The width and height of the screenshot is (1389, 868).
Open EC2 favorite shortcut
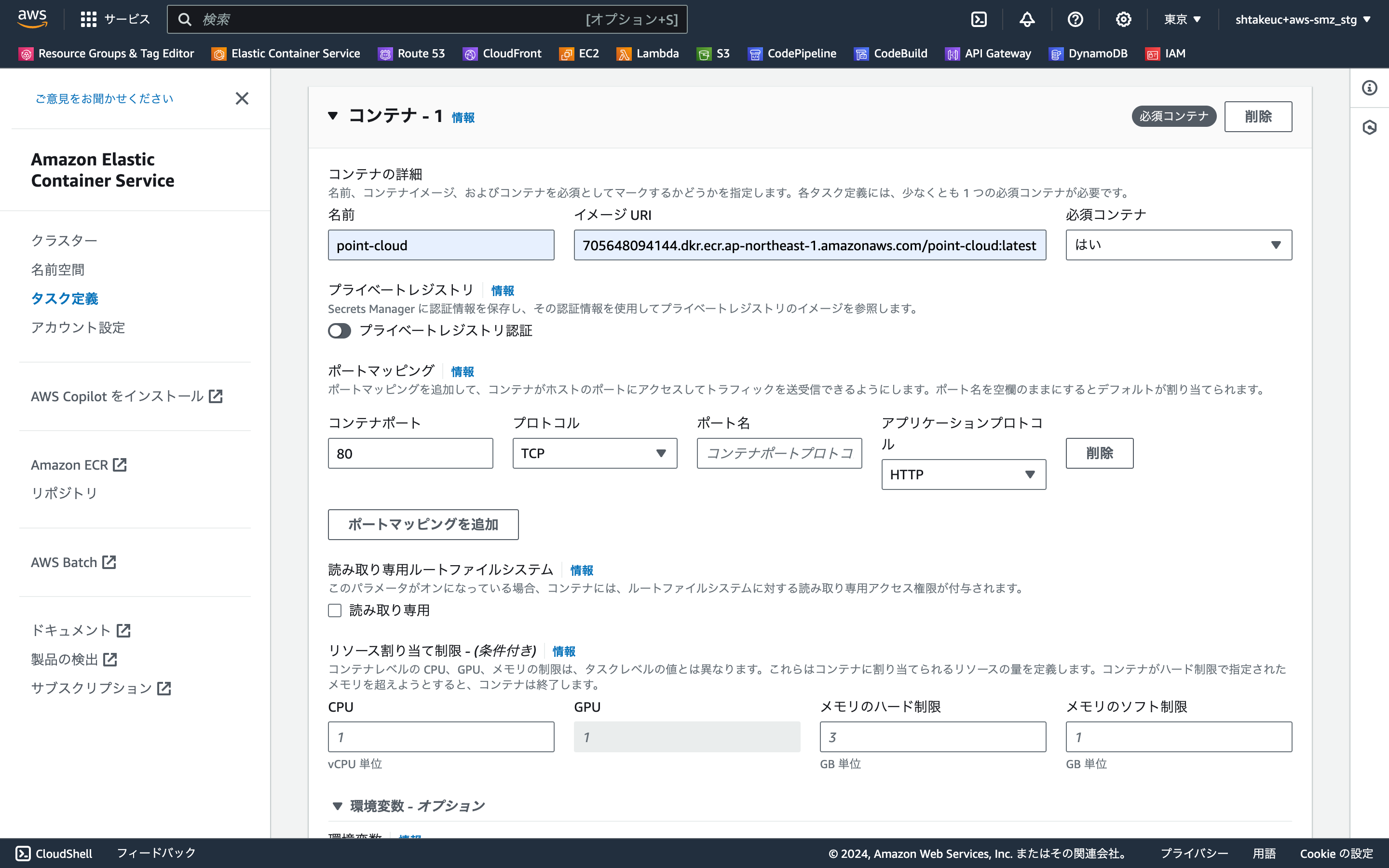(579, 54)
